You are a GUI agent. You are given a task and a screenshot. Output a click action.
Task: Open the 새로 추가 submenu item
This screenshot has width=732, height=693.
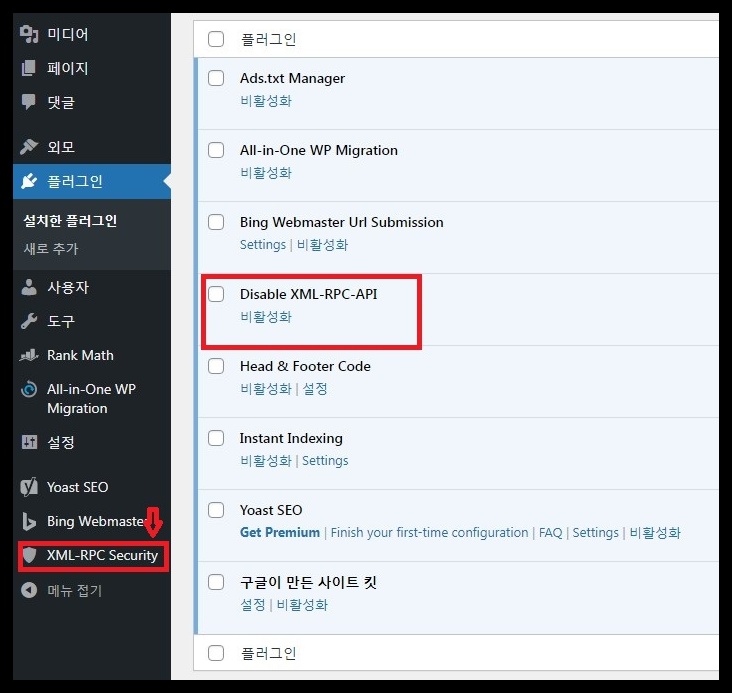click(x=51, y=248)
